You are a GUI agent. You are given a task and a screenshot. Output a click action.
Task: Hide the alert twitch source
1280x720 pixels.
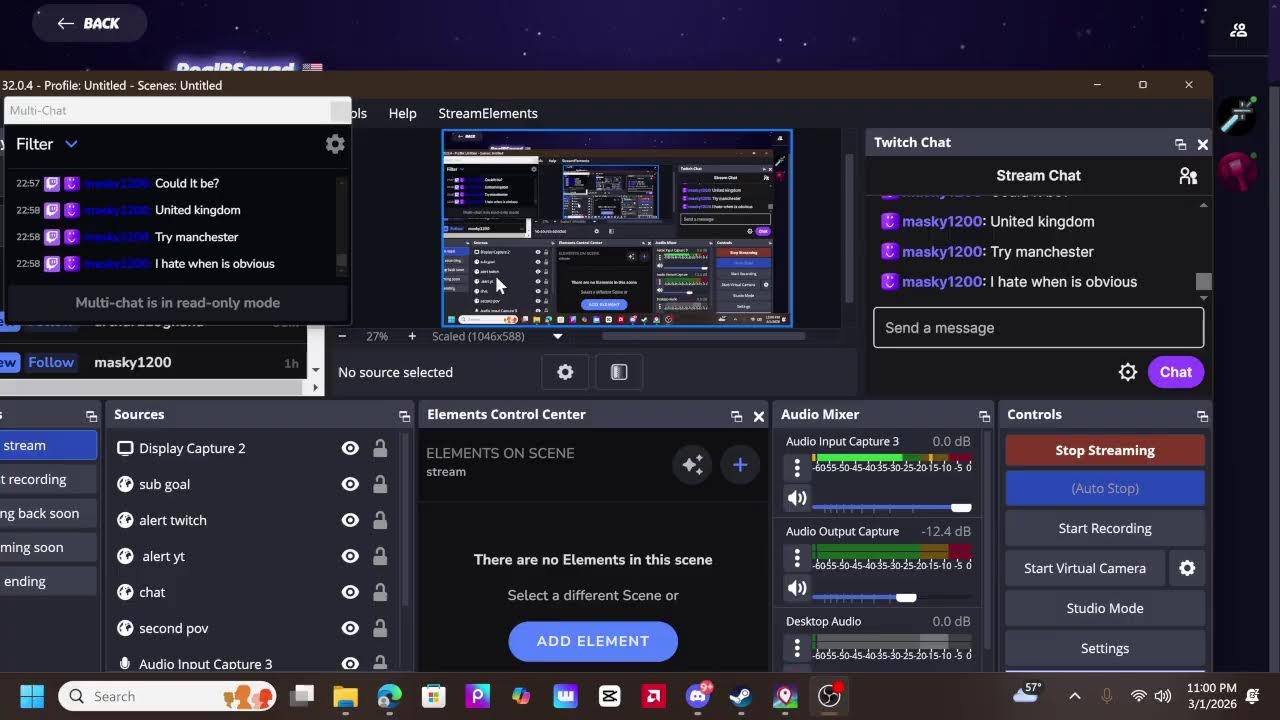point(350,520)
